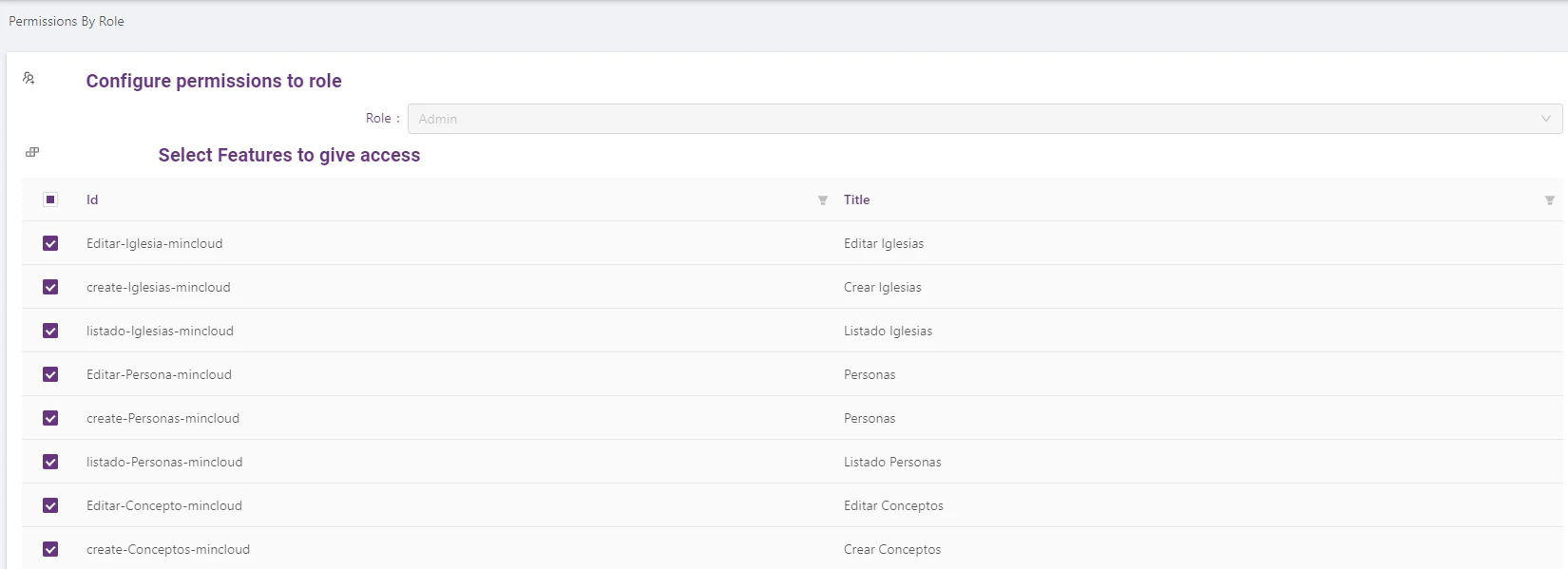This screenshot has width=1568, height=569.
Task: Click the Crear Iglesias title cell
Action: pyautogui.click(x=883, y=287)
